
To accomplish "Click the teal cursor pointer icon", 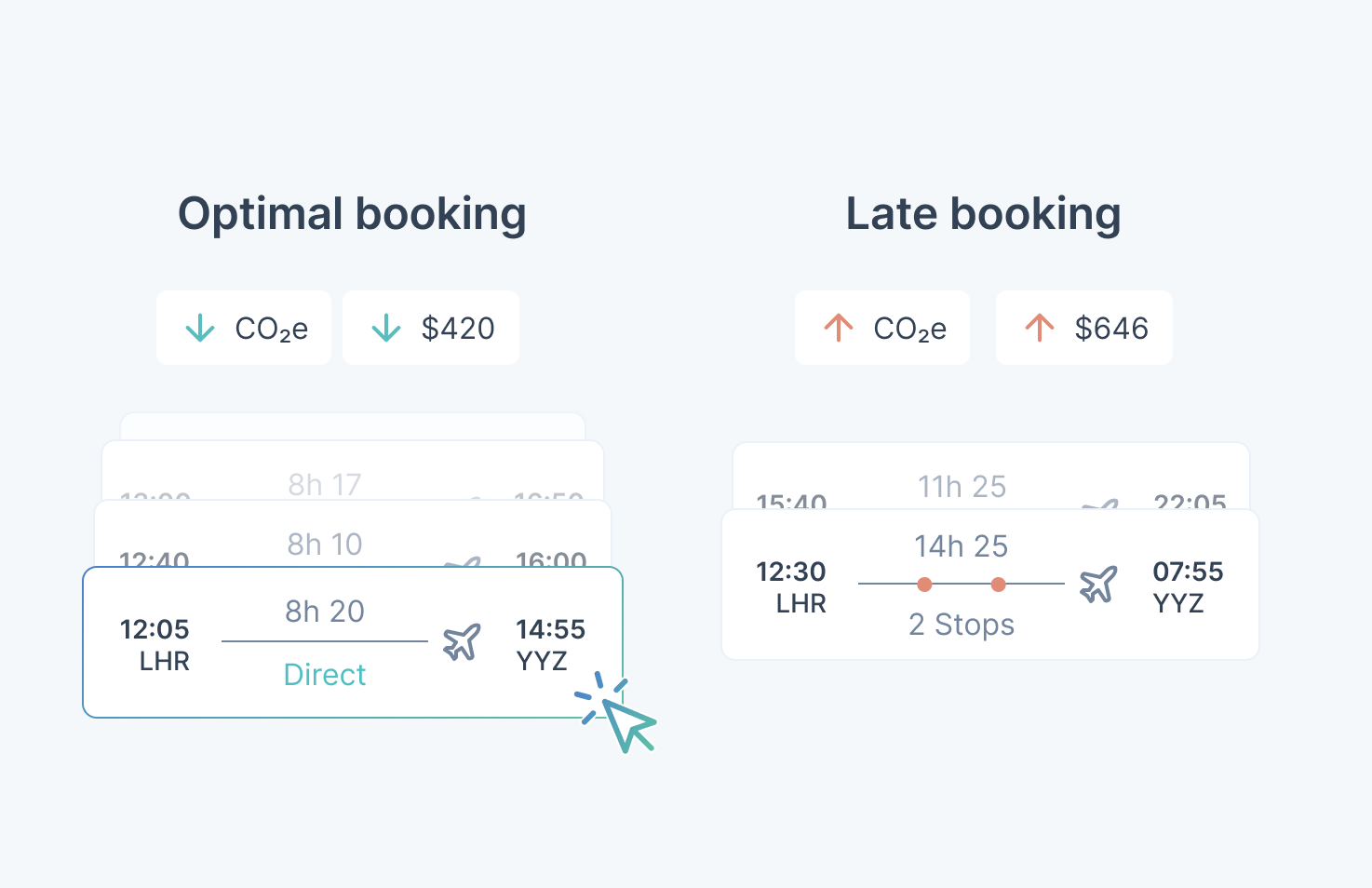I will pyautogui.click(x=625, y=722).
